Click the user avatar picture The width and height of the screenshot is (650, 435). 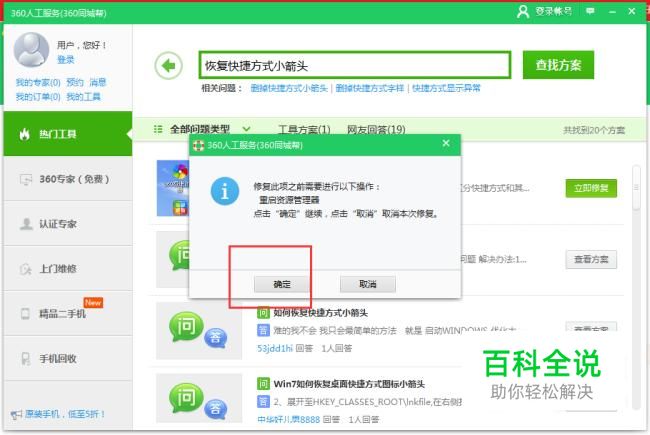32,50
